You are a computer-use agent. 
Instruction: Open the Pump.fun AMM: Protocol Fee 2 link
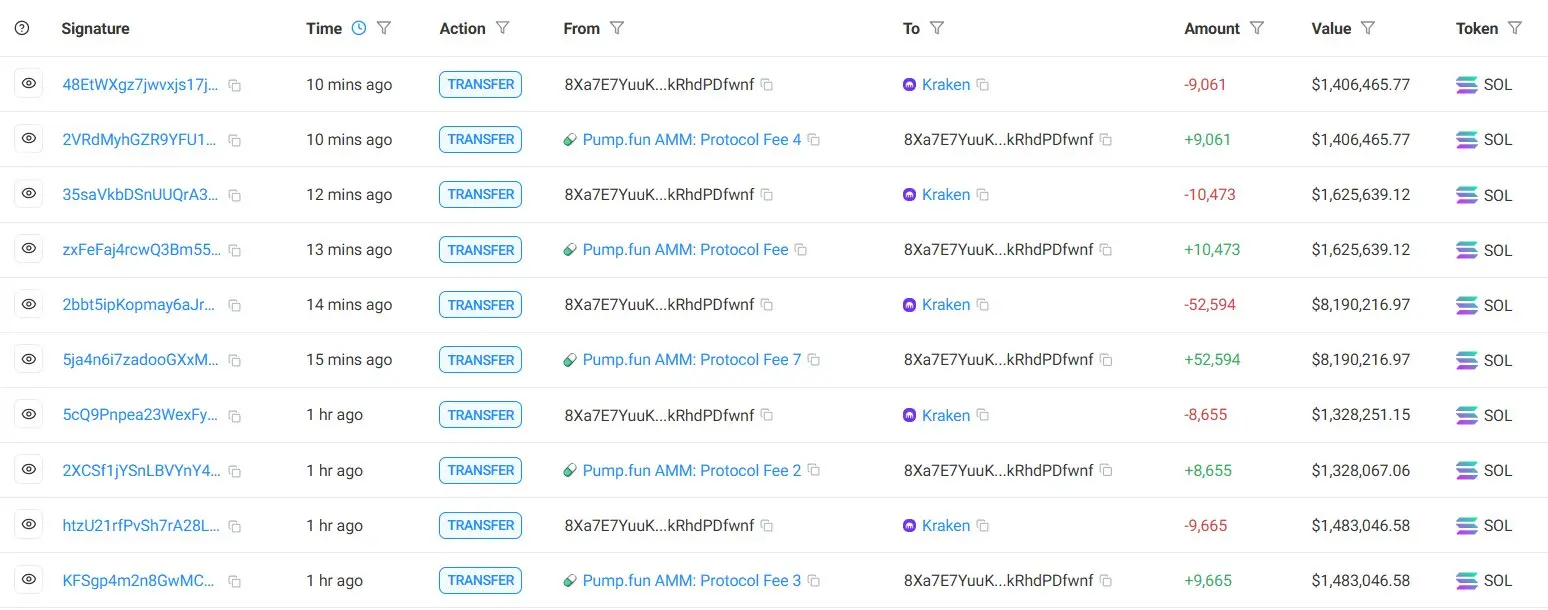coord(691,470)
